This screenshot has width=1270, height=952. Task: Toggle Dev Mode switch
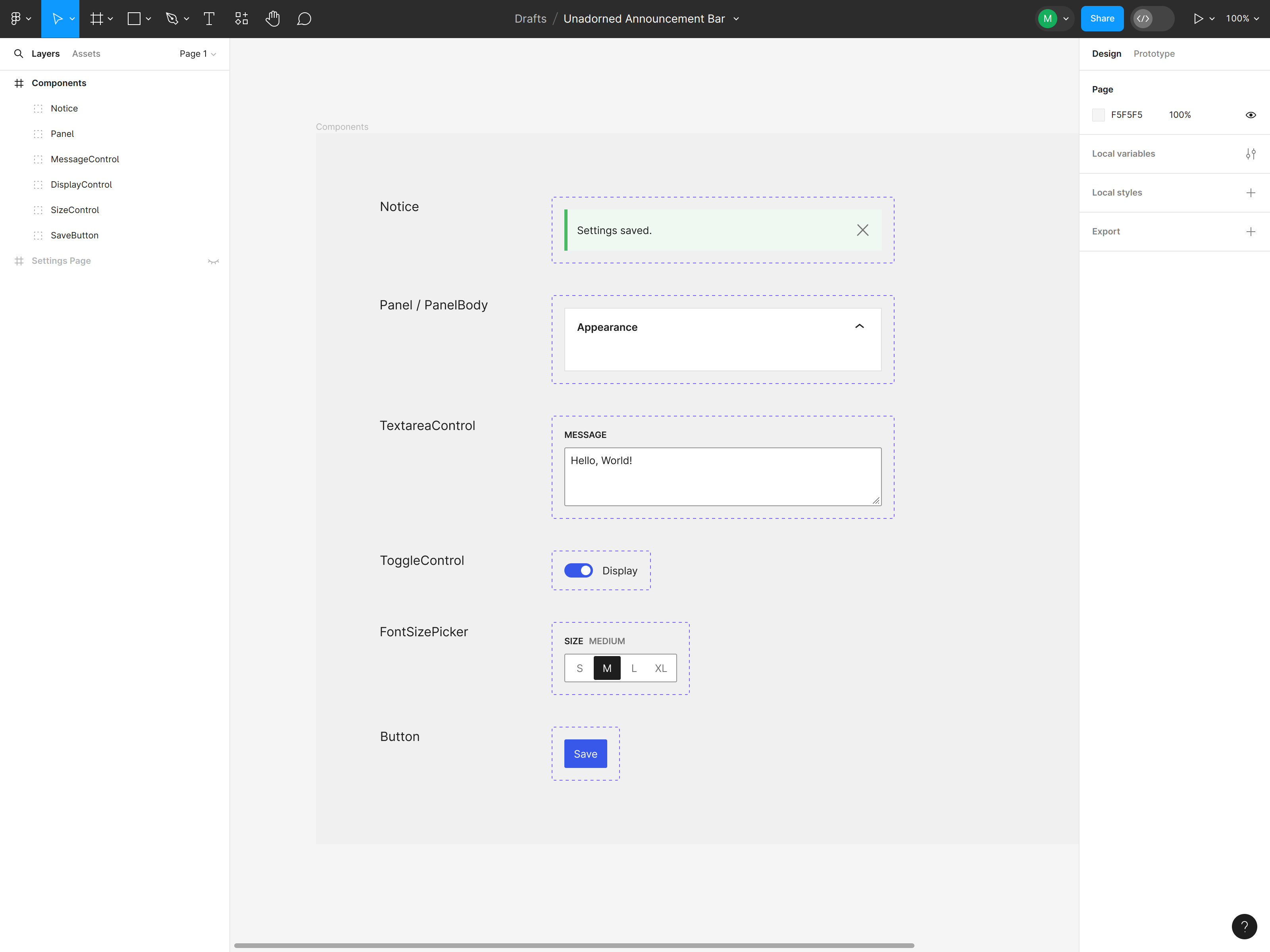point(1152,19)
